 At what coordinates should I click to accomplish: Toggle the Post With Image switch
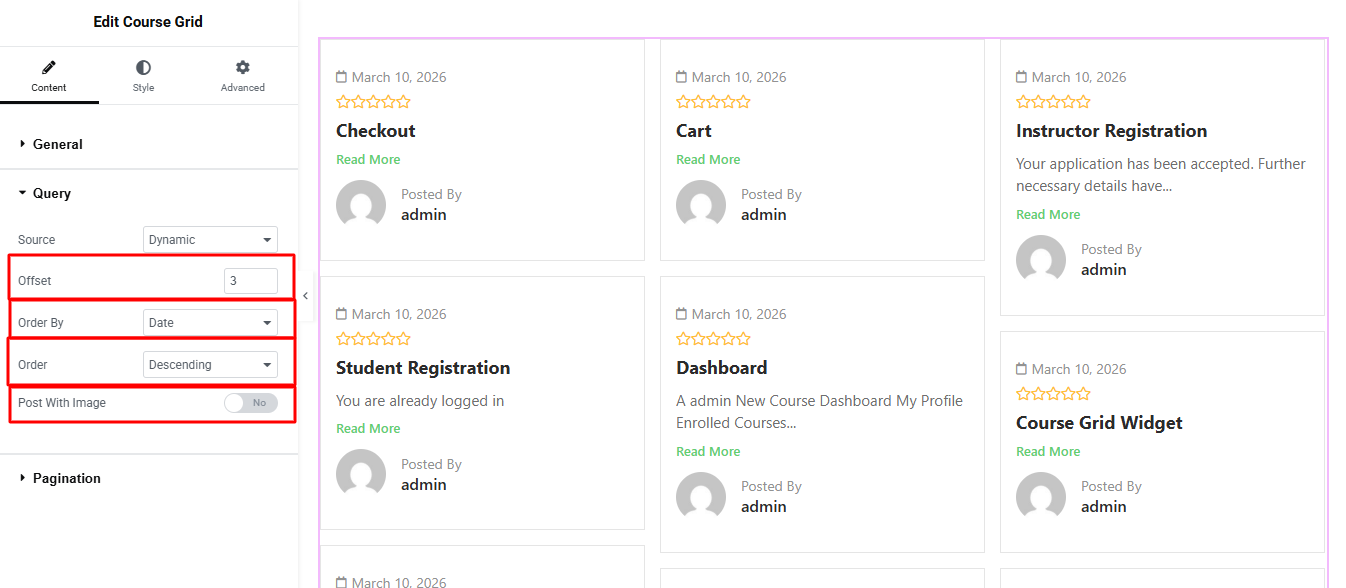pyautogui.click(x=251, y=403)
